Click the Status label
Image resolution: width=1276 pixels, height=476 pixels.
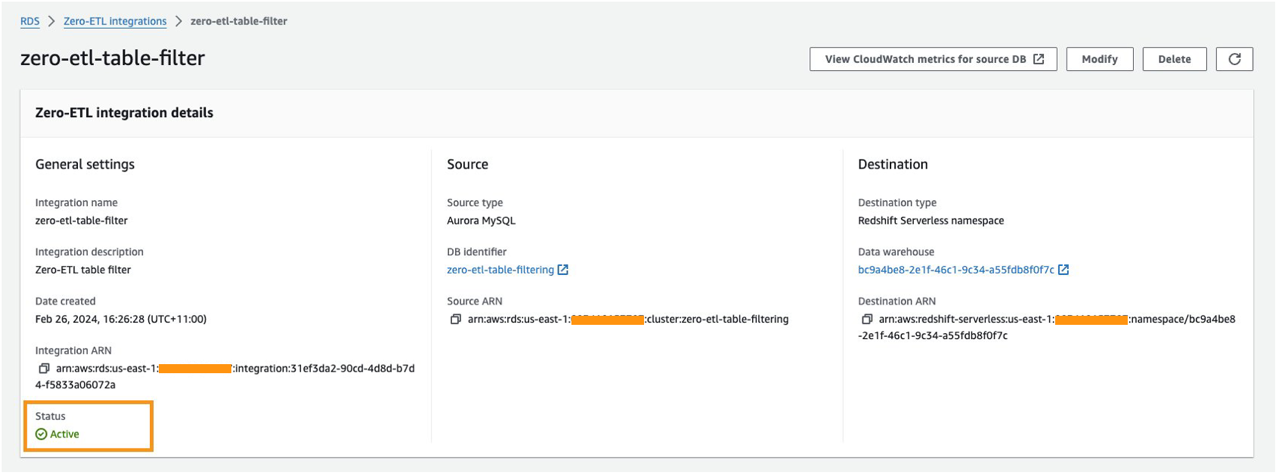point(50,416)
